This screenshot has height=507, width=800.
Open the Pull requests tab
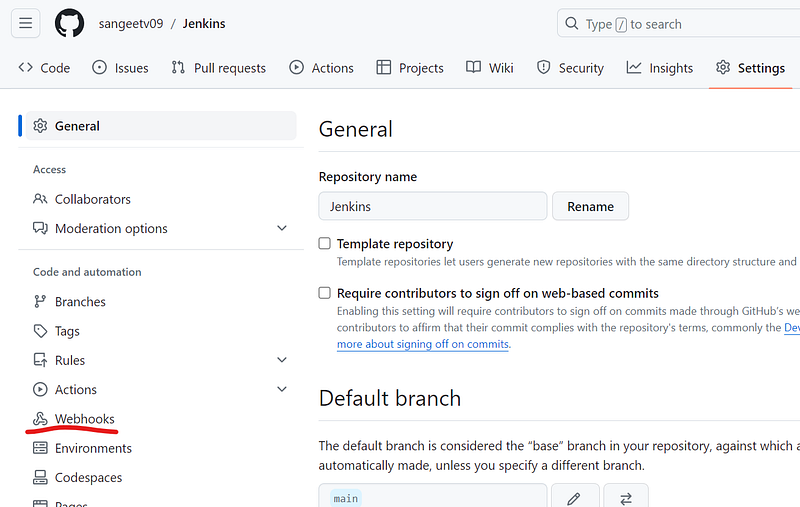219,68
